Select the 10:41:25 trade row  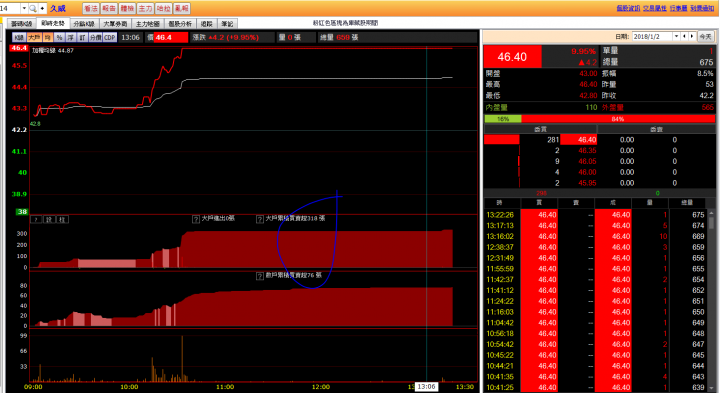coord(596,387)
